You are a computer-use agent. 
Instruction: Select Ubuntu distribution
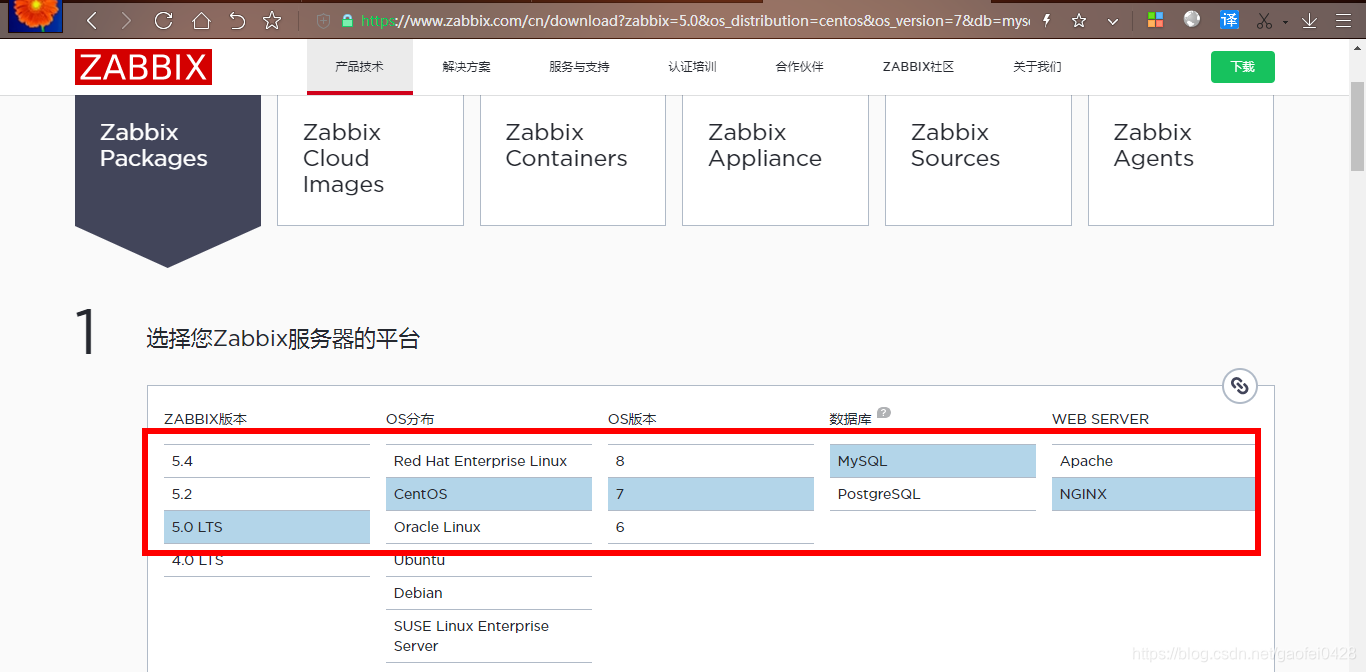[489, 560]
